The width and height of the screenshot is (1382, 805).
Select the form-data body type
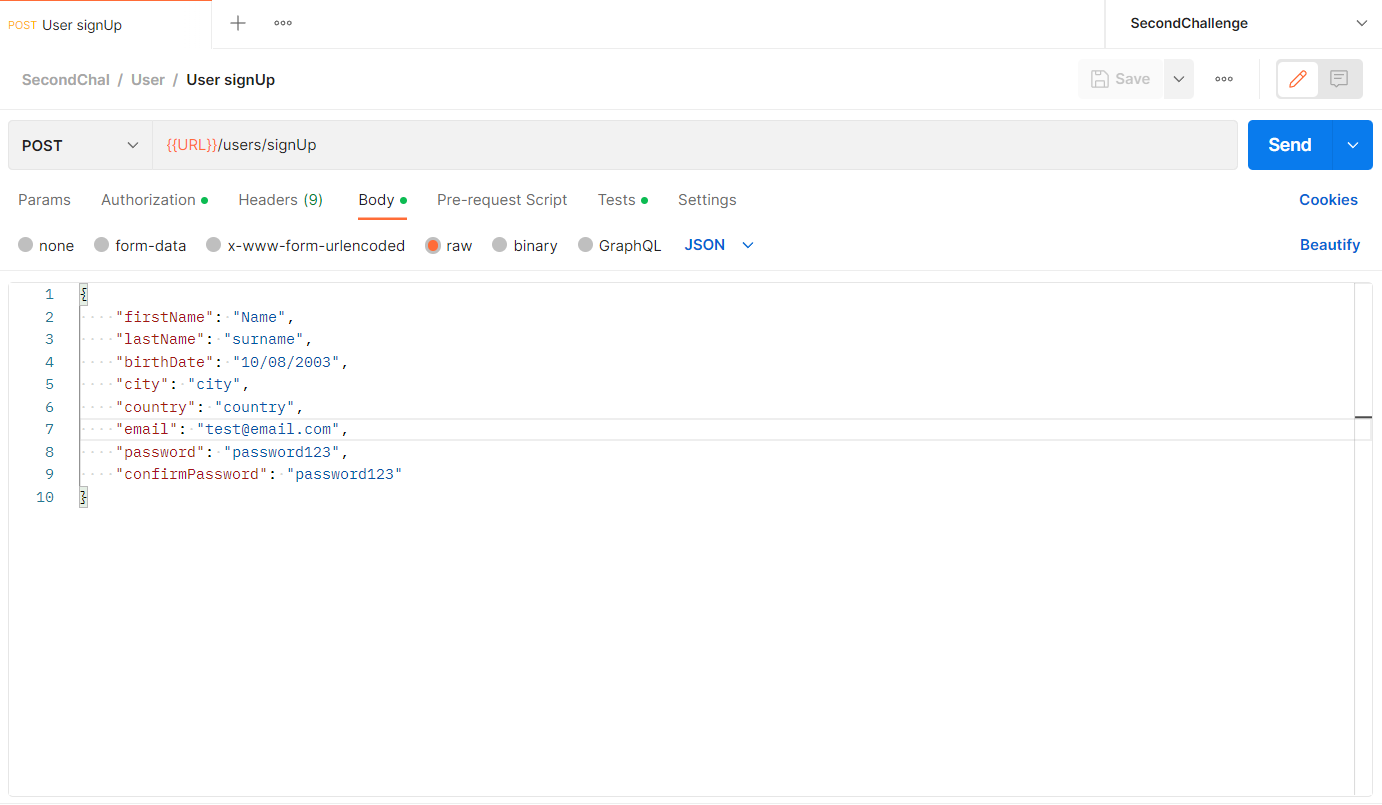pyautogui.click(x=140, y=245)
